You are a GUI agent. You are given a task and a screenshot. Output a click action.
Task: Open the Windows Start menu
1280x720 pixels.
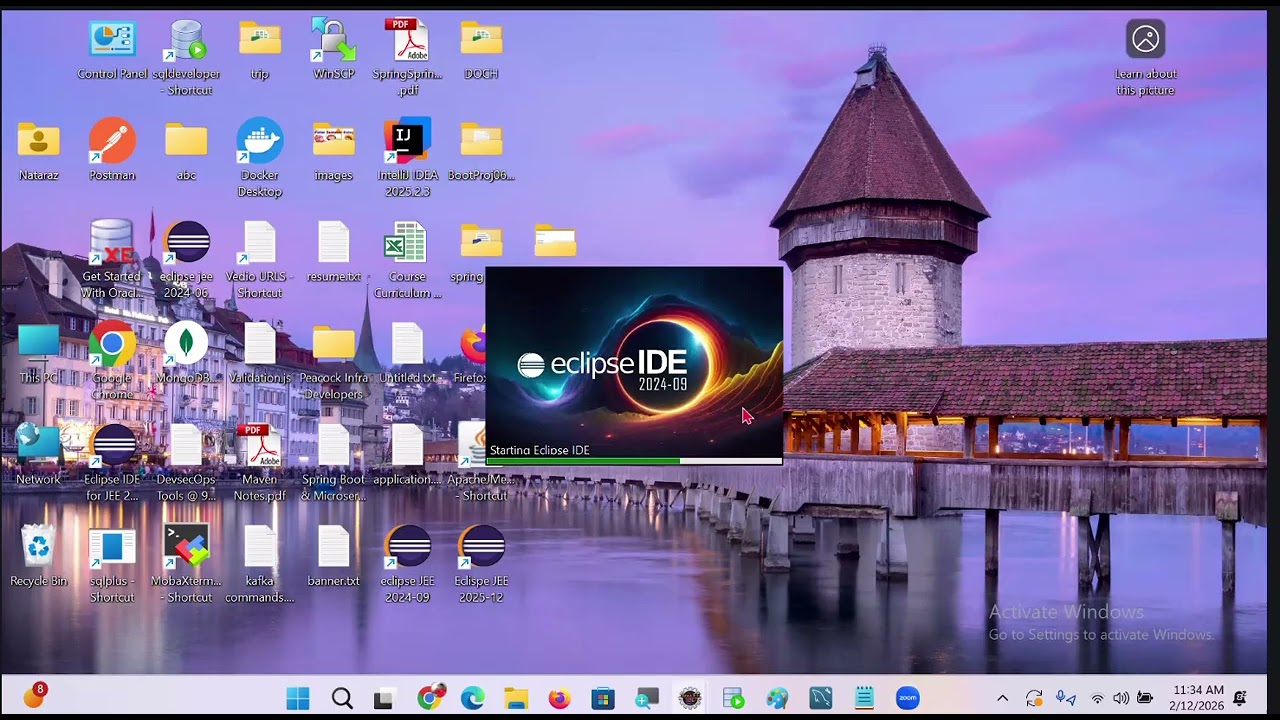click(298, 698)
